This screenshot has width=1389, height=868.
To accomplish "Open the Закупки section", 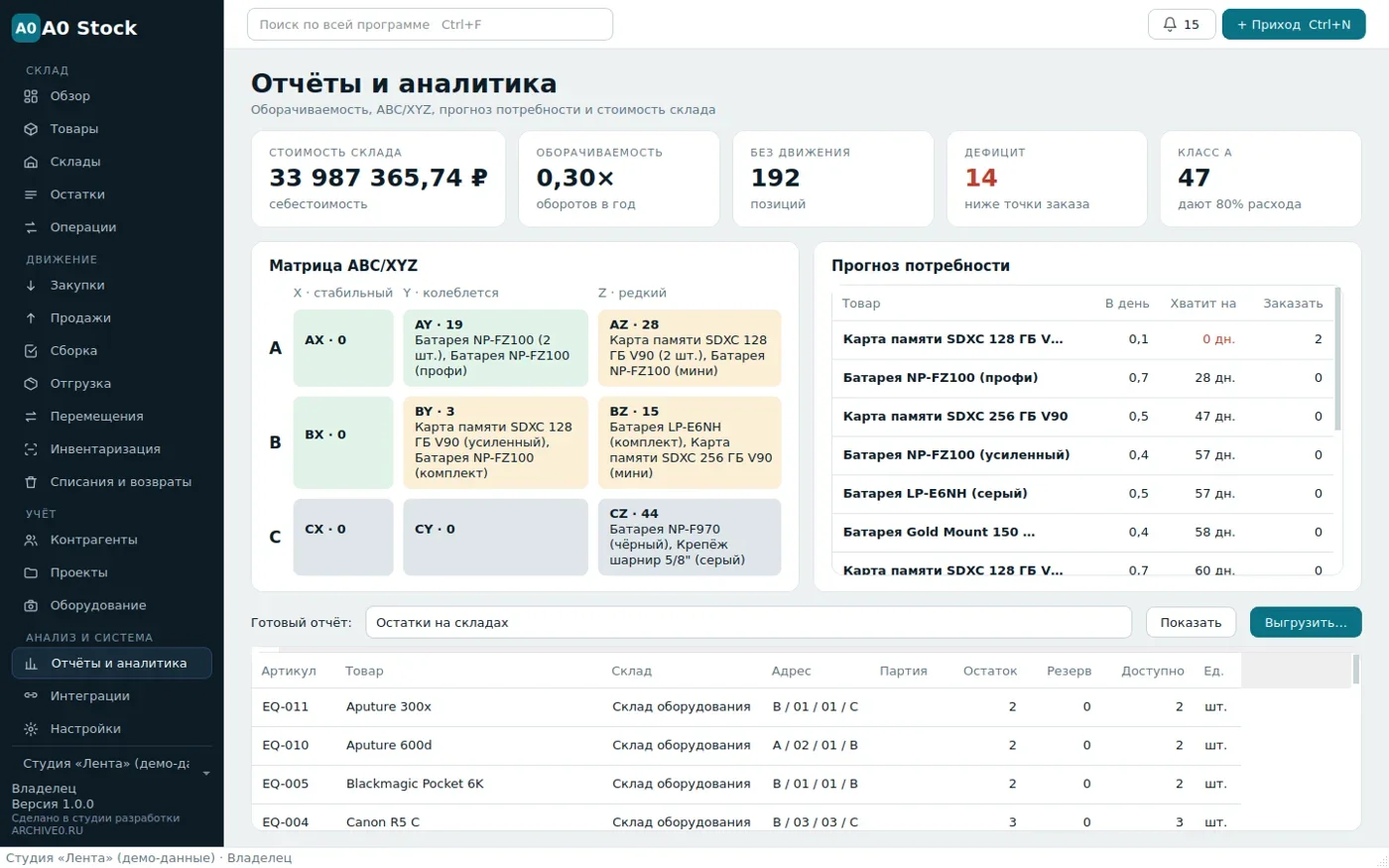I will (112, 286).
